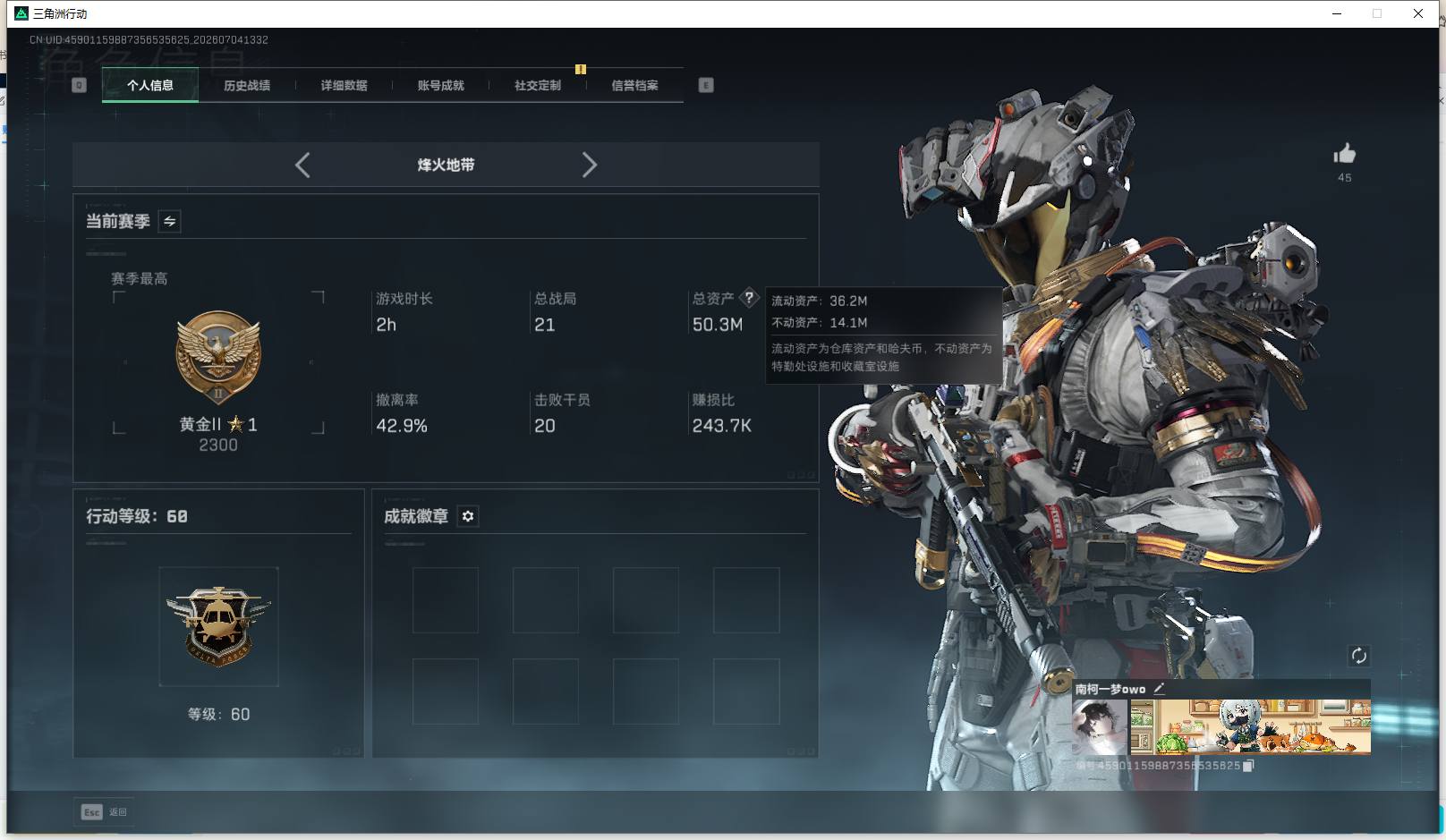Click the edit pencil beside 南柯一梦owo

pos(1159,688)
